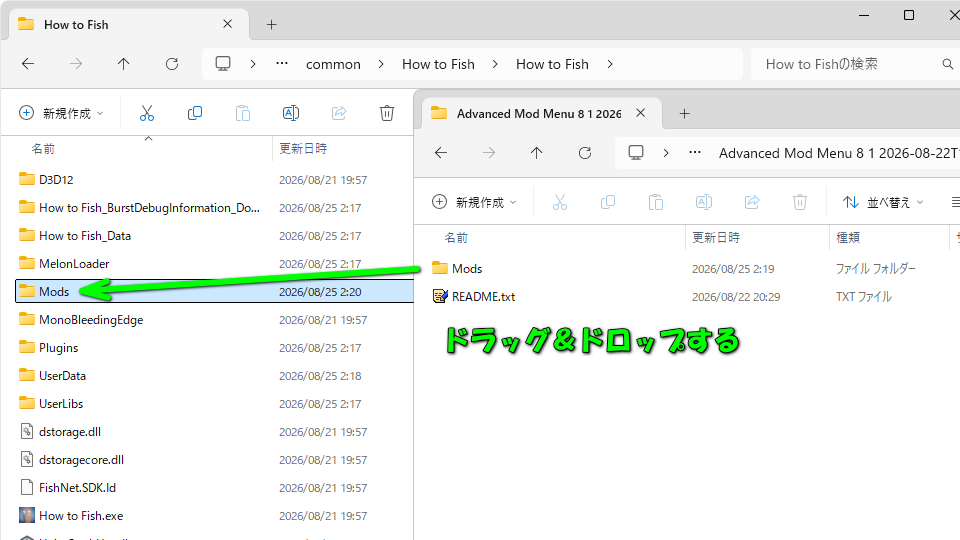960x540 pixels.
Task: Open 新規作成 dropdown in How to Fish window
Action: 61,113
